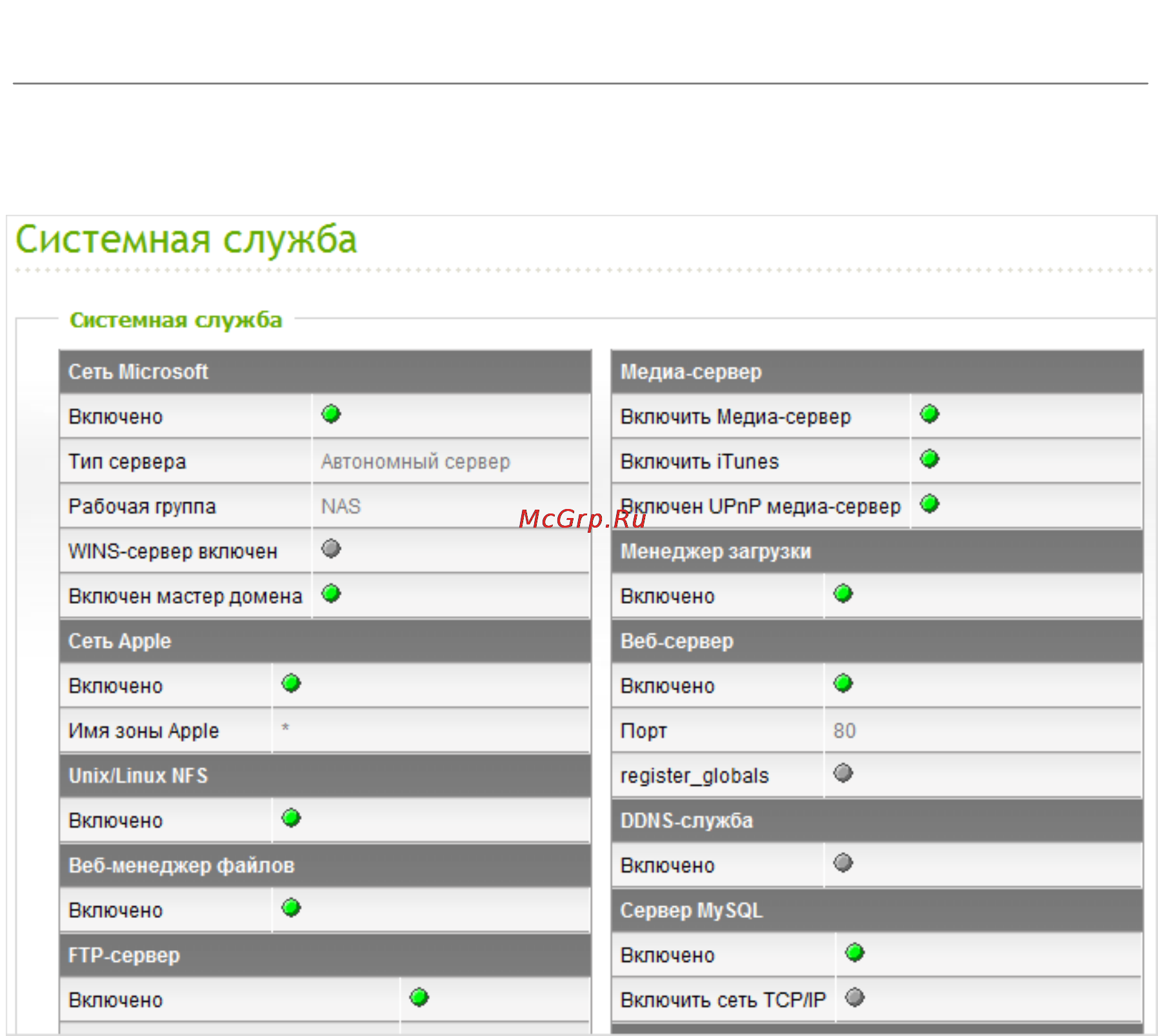Click green status light for Сеть Microsoft Включено
Image resolution: width=1158 pixels, height=1036 pixels.
point(331,413)
